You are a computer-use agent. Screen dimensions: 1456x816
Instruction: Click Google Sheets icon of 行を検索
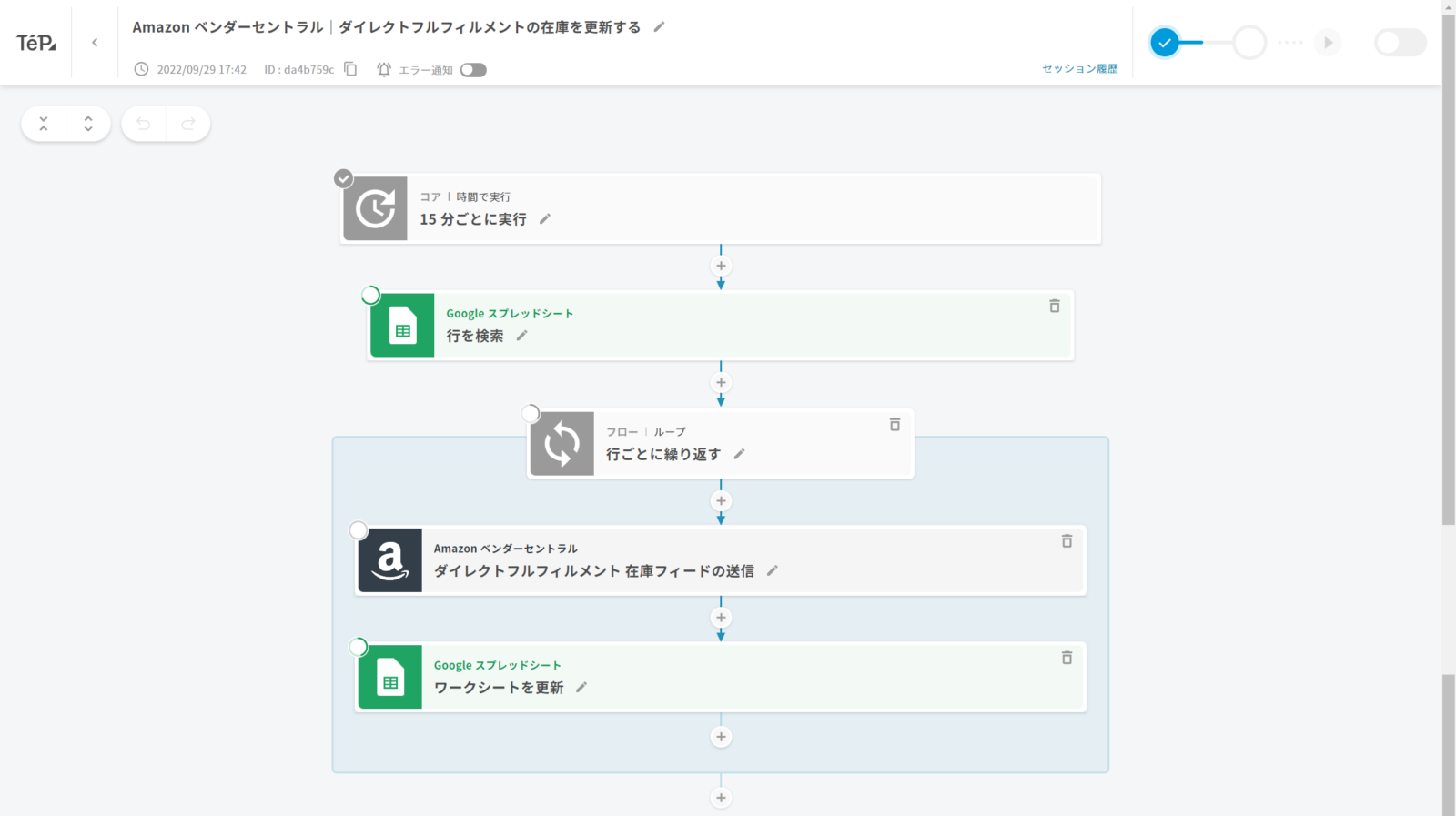click(x=402, y=326)
